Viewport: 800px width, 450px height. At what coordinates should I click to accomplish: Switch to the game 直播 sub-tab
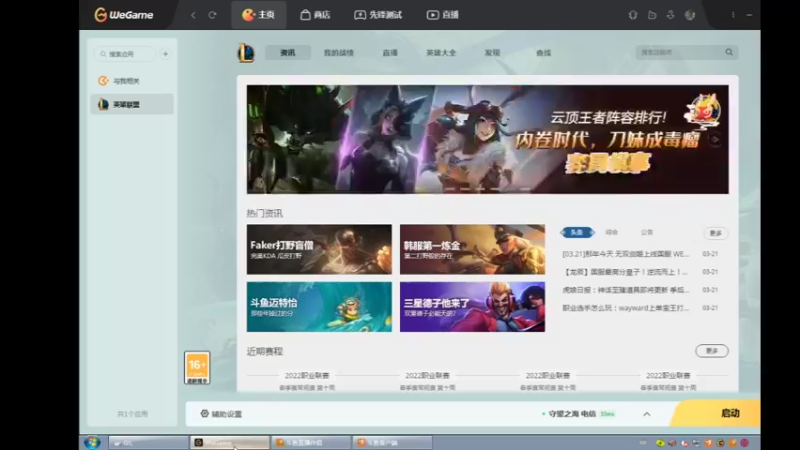(x=390, y=53)
